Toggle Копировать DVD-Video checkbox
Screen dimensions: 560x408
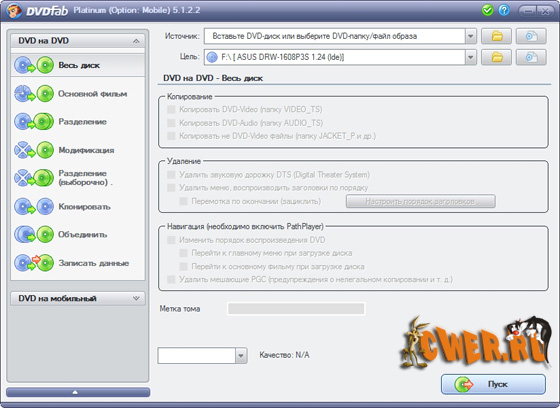point(171,109)
